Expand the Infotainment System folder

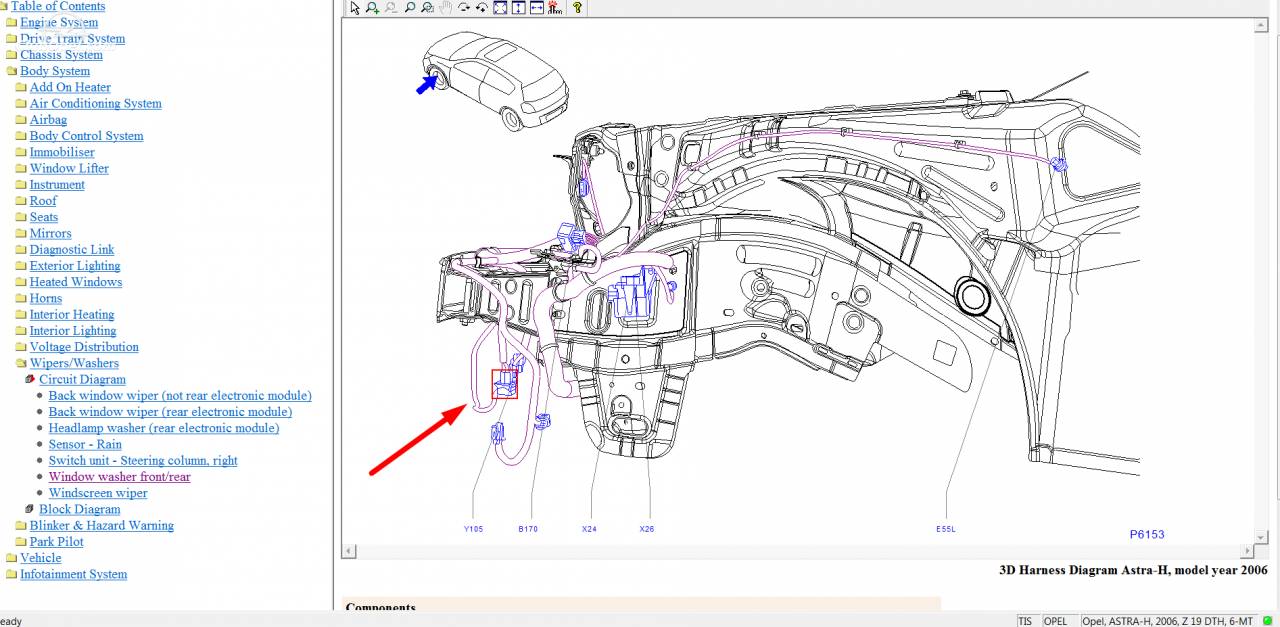tap(12, 574)
